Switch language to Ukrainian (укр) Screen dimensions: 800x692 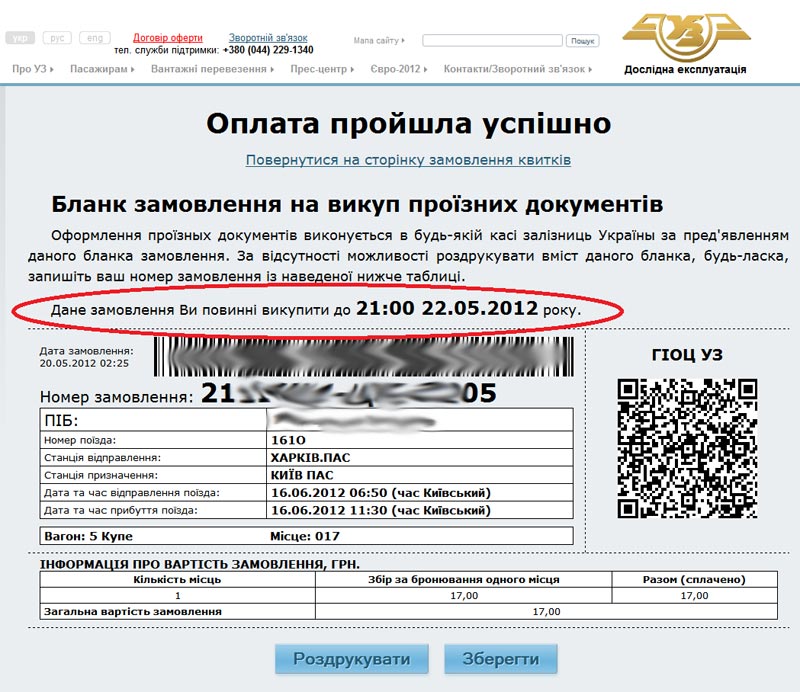point(20,38)
